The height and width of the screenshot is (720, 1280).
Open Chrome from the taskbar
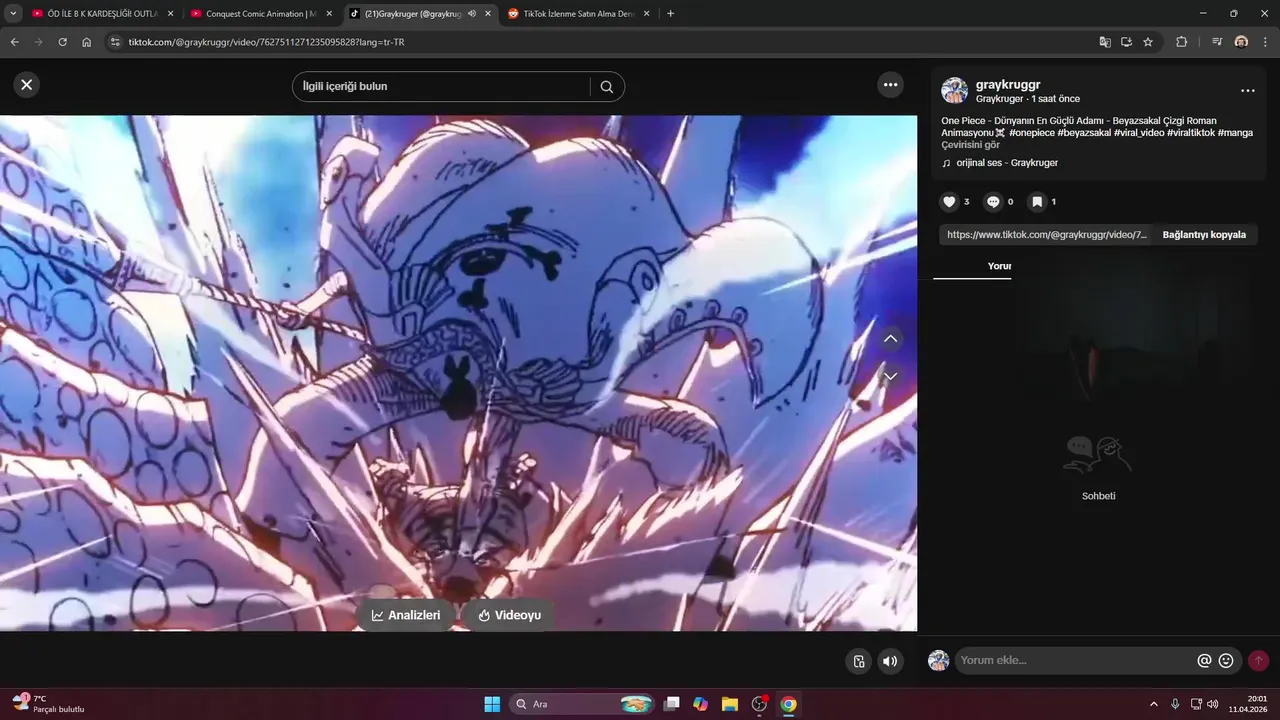pyautogui.click(x=788, y=704)
